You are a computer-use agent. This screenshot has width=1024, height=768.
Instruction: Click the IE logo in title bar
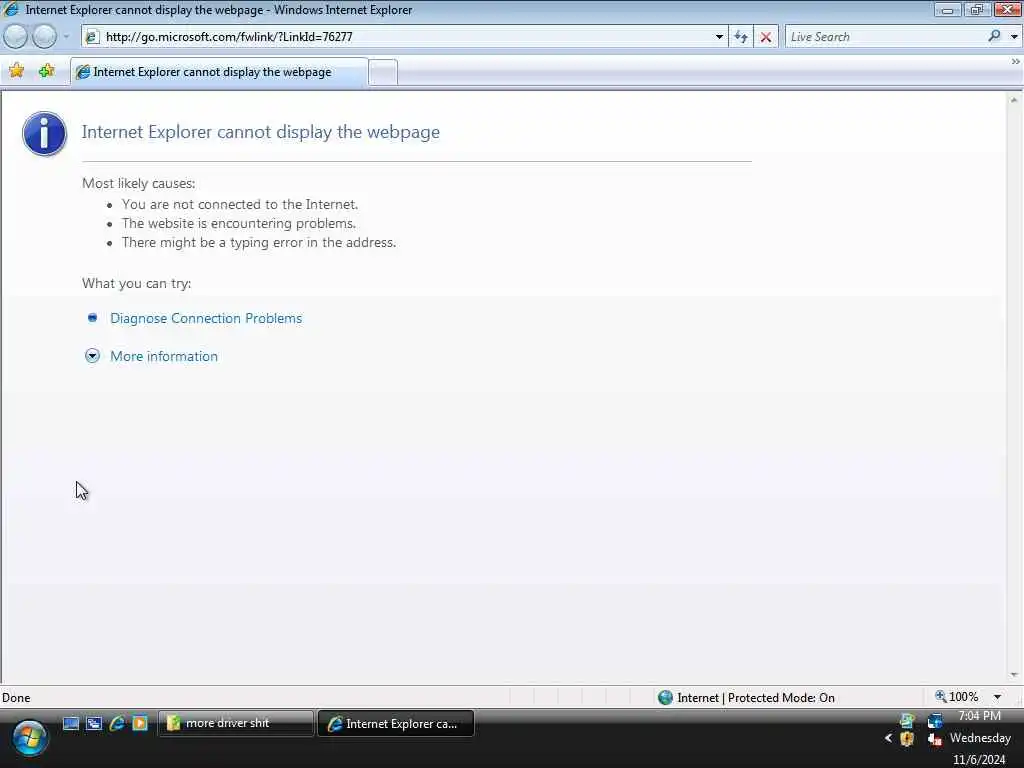[x=11, y=9]
